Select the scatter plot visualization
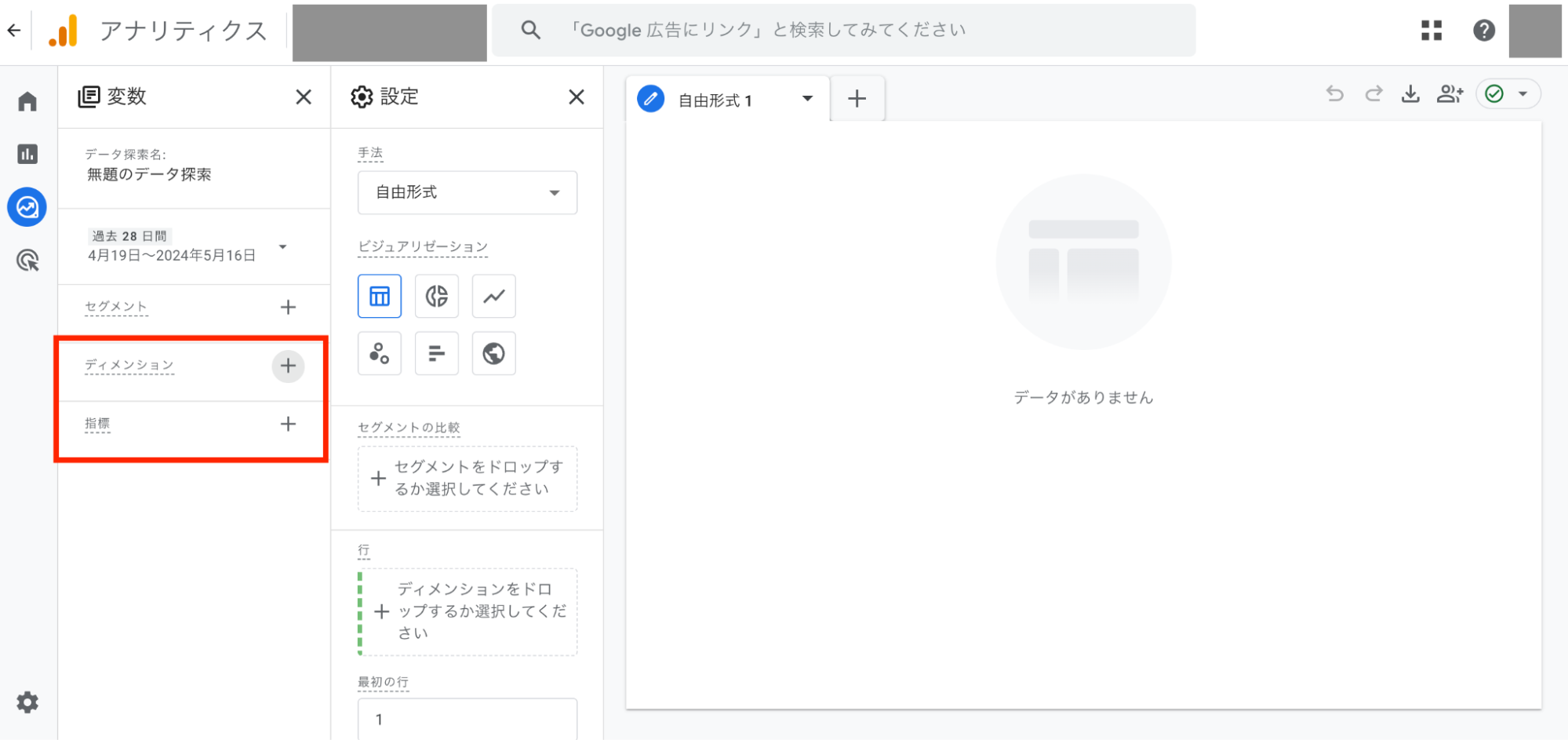 [x=380, y=353]
